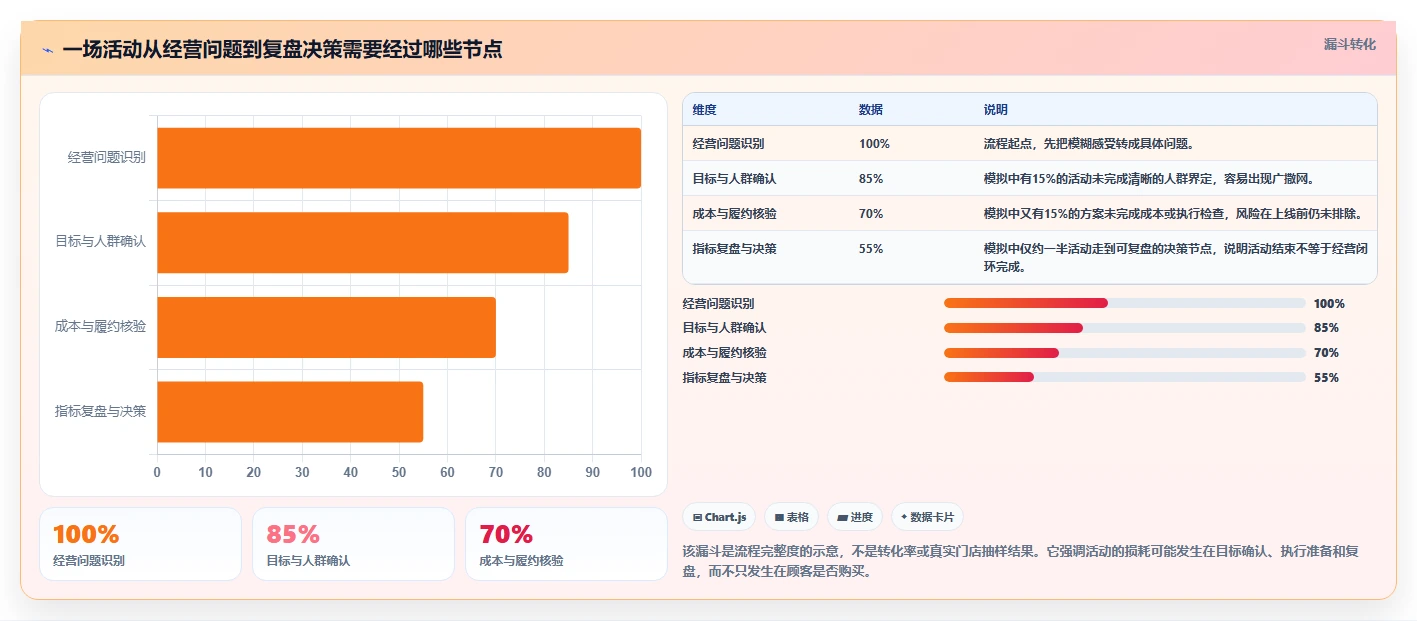Click the 维度 table column header

tap(705, 110)
